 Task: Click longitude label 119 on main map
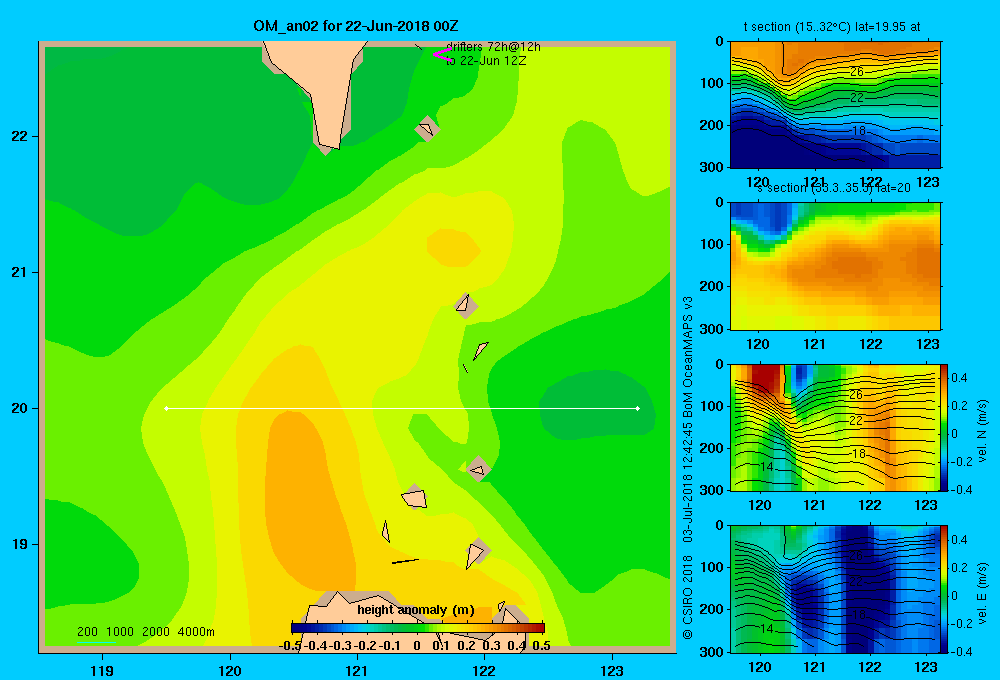tap(102, 671)
